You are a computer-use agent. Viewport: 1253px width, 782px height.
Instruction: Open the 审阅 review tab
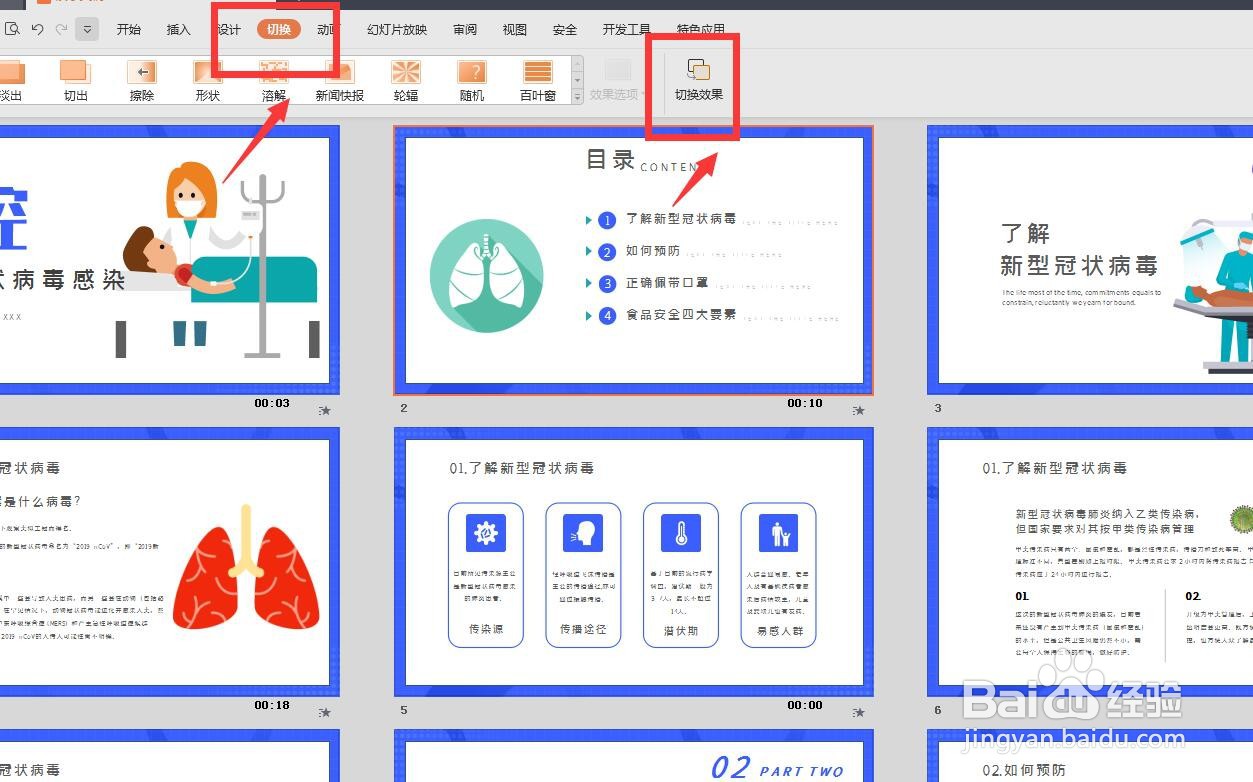465,29
